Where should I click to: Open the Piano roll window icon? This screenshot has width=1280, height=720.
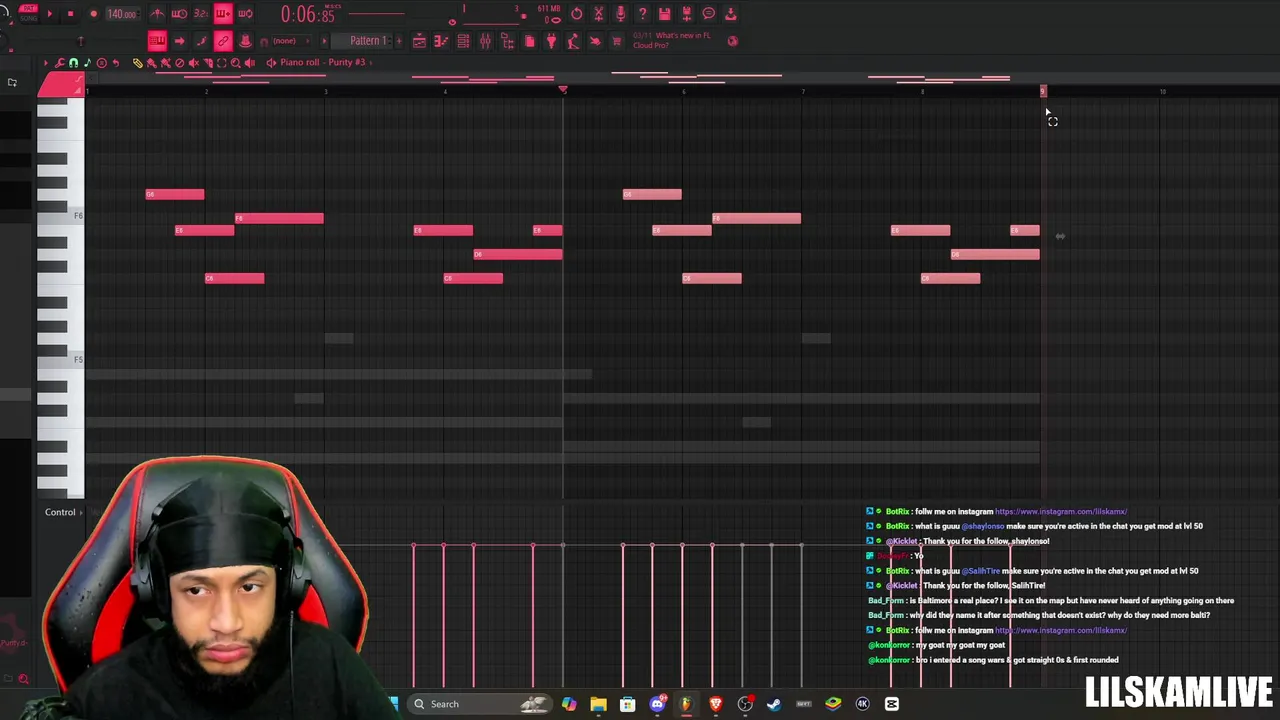[441, 41]
